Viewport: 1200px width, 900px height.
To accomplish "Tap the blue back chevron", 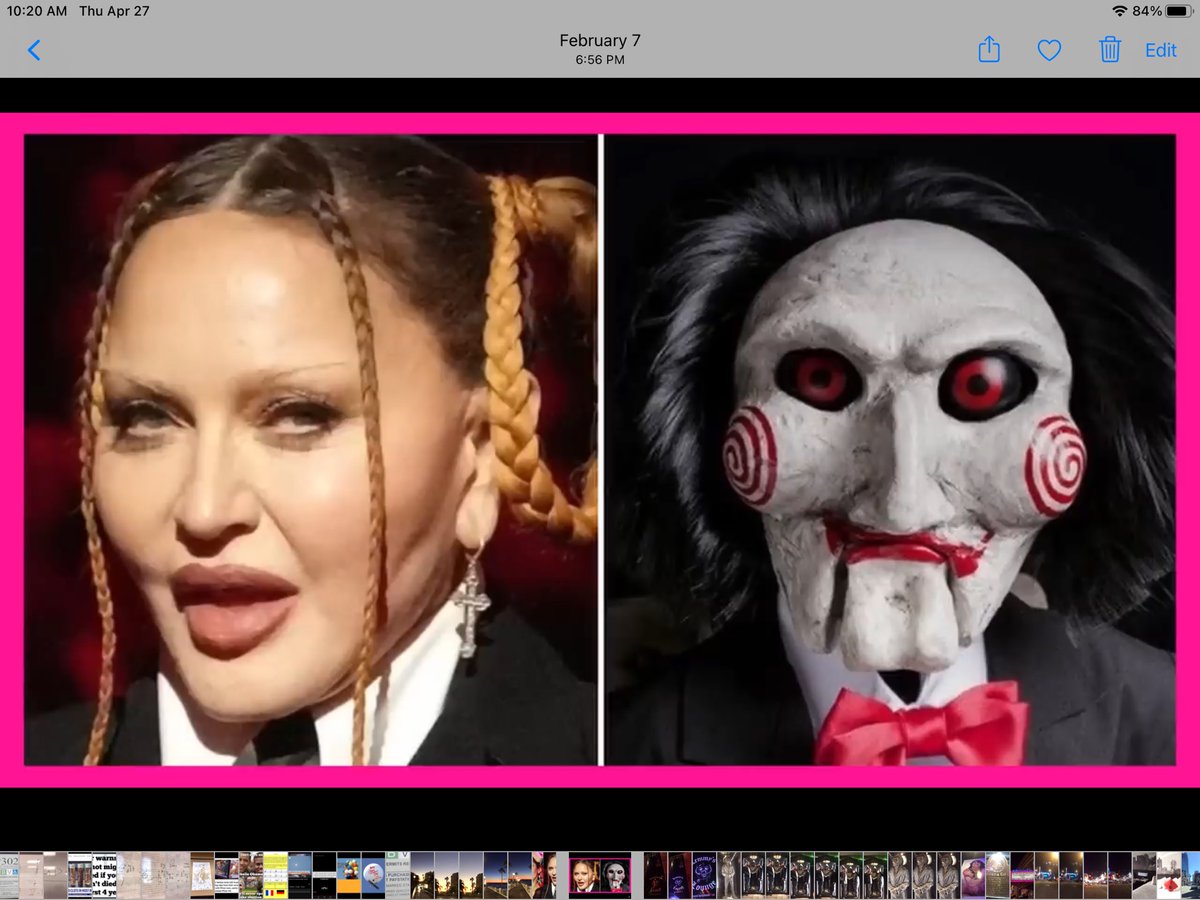I will (x=34, y=50).
